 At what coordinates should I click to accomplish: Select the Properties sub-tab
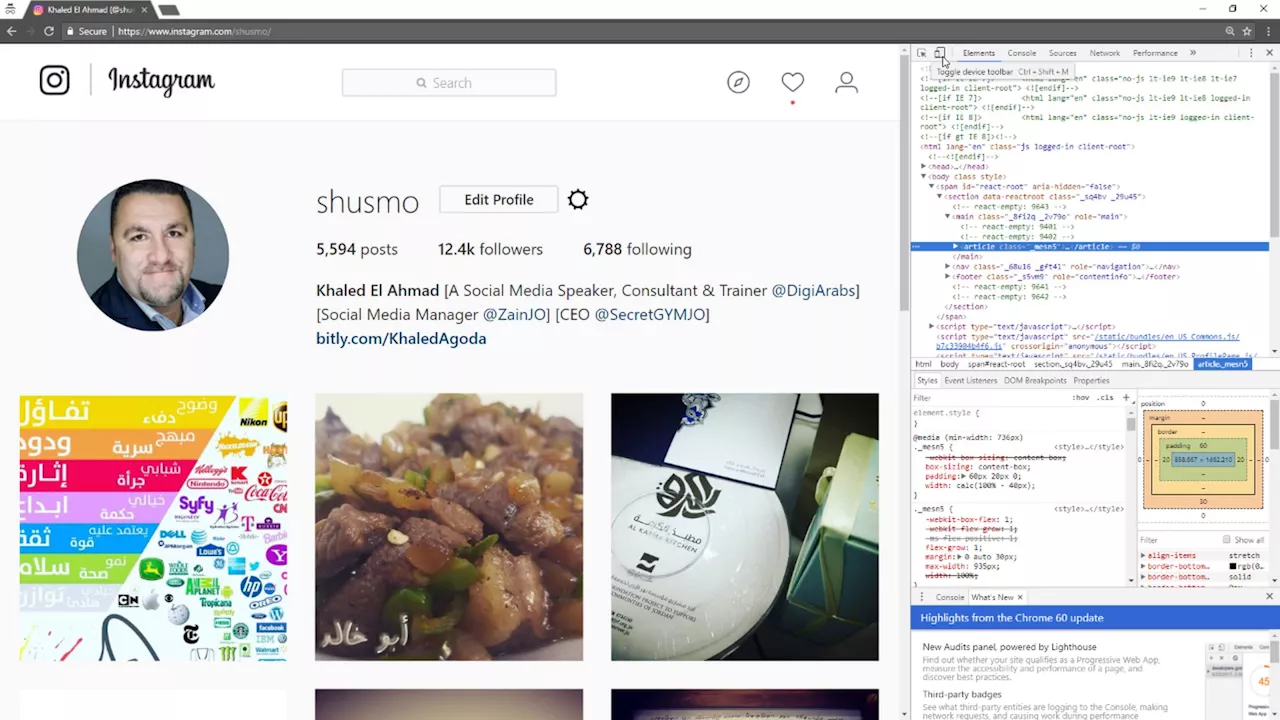[x=1091, y=381]
